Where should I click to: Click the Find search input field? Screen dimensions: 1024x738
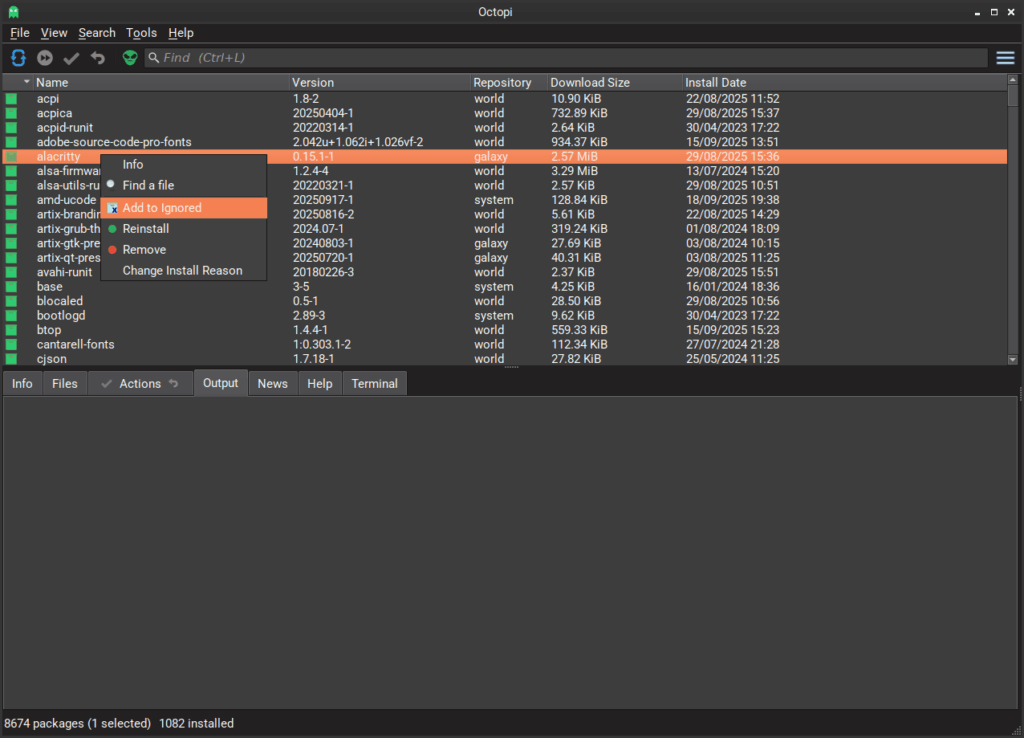[565, 58]
